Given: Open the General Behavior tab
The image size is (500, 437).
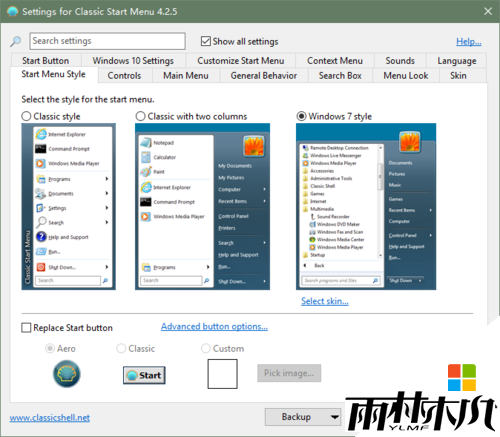Looking at the screenshot, I should click(x=264, y=76).
